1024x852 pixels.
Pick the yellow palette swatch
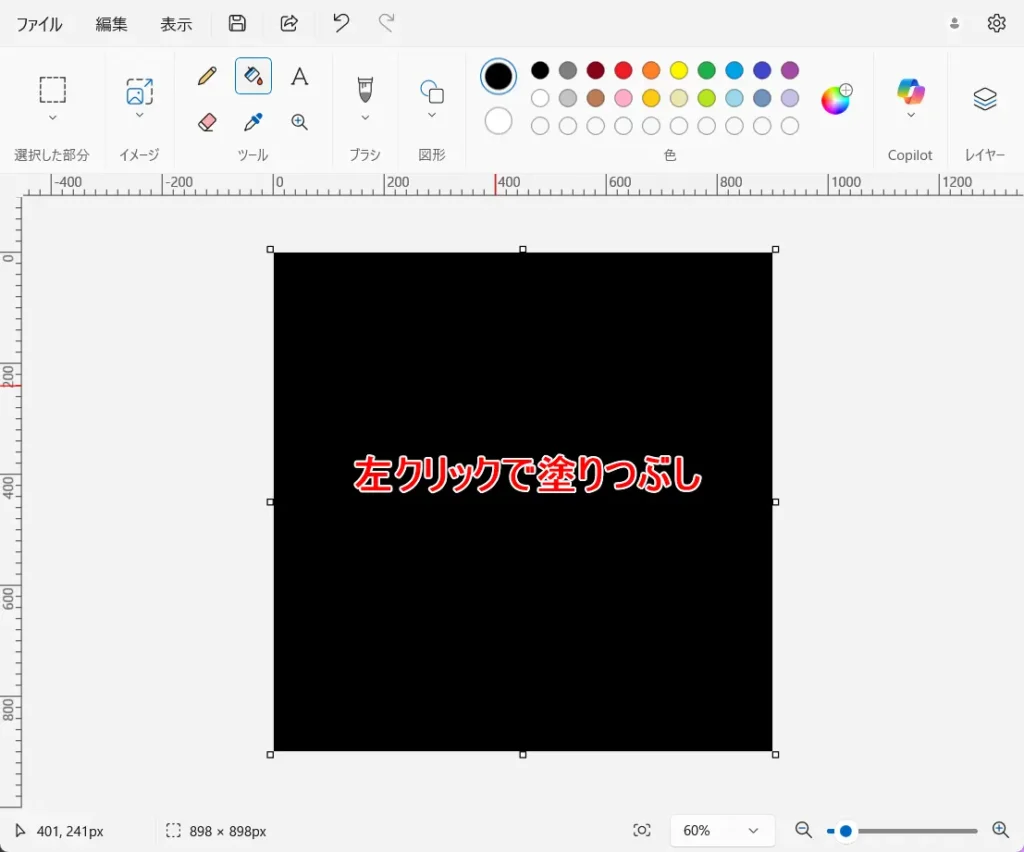pos(679,70)
